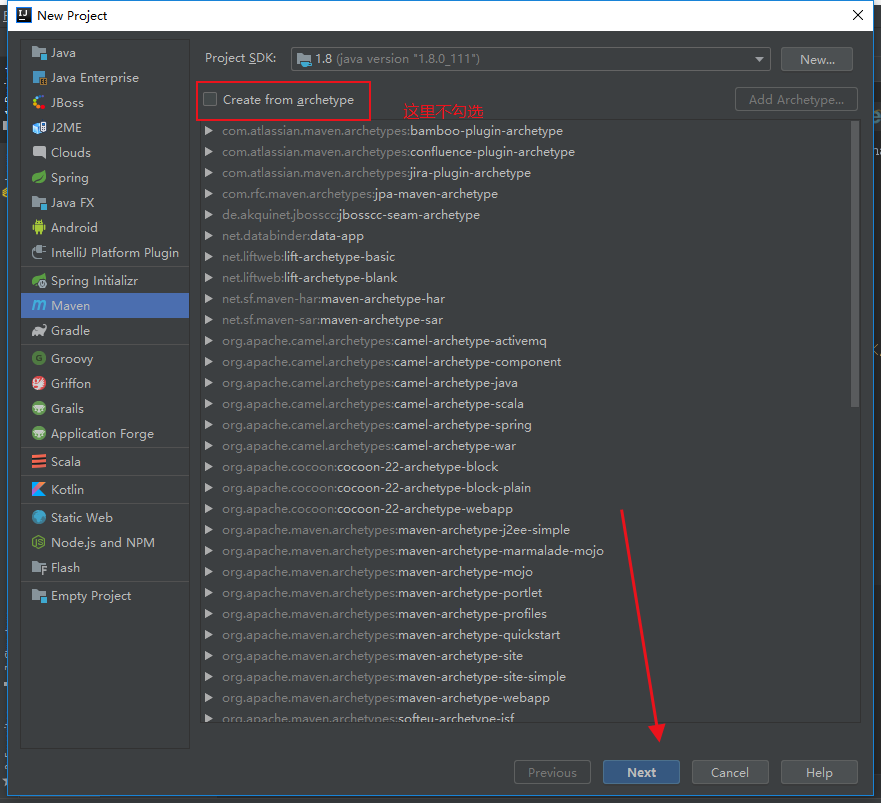This screenshot has width=881, height=803.
Task: Click the IntelliJ logo in title bar
Action: (24, 15)
